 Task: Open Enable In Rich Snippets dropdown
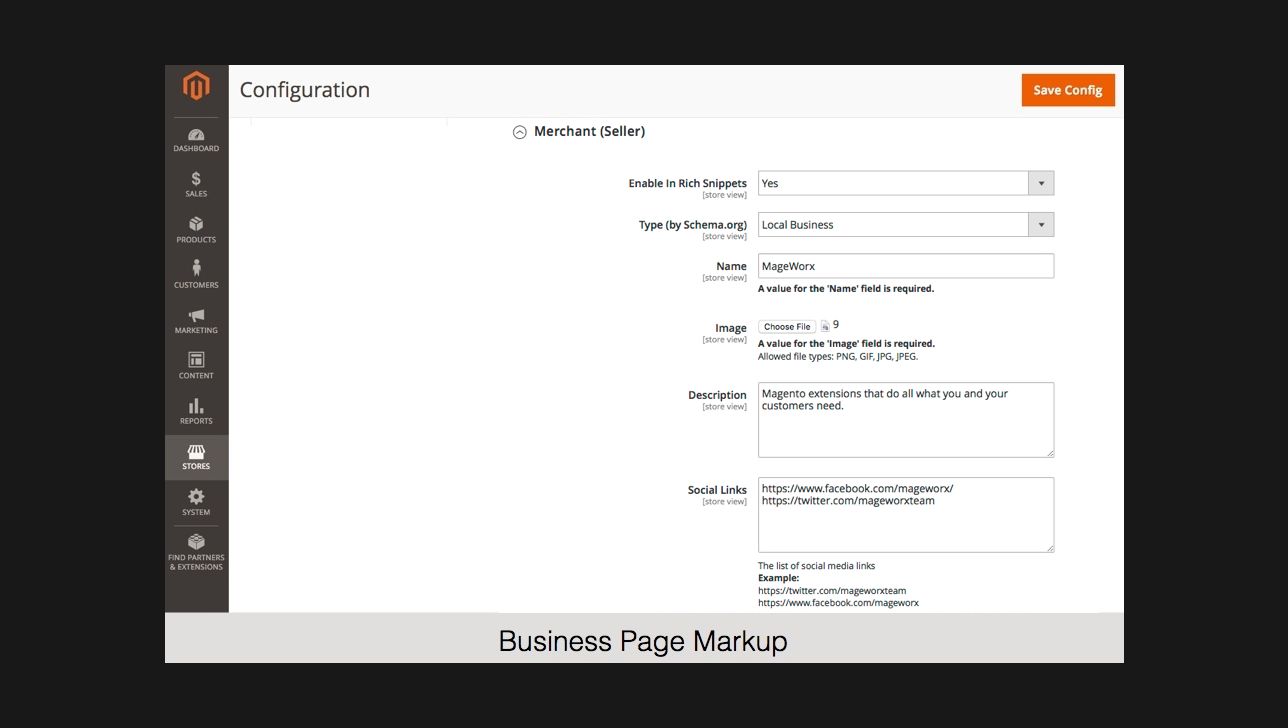click(x=905, y=183)
